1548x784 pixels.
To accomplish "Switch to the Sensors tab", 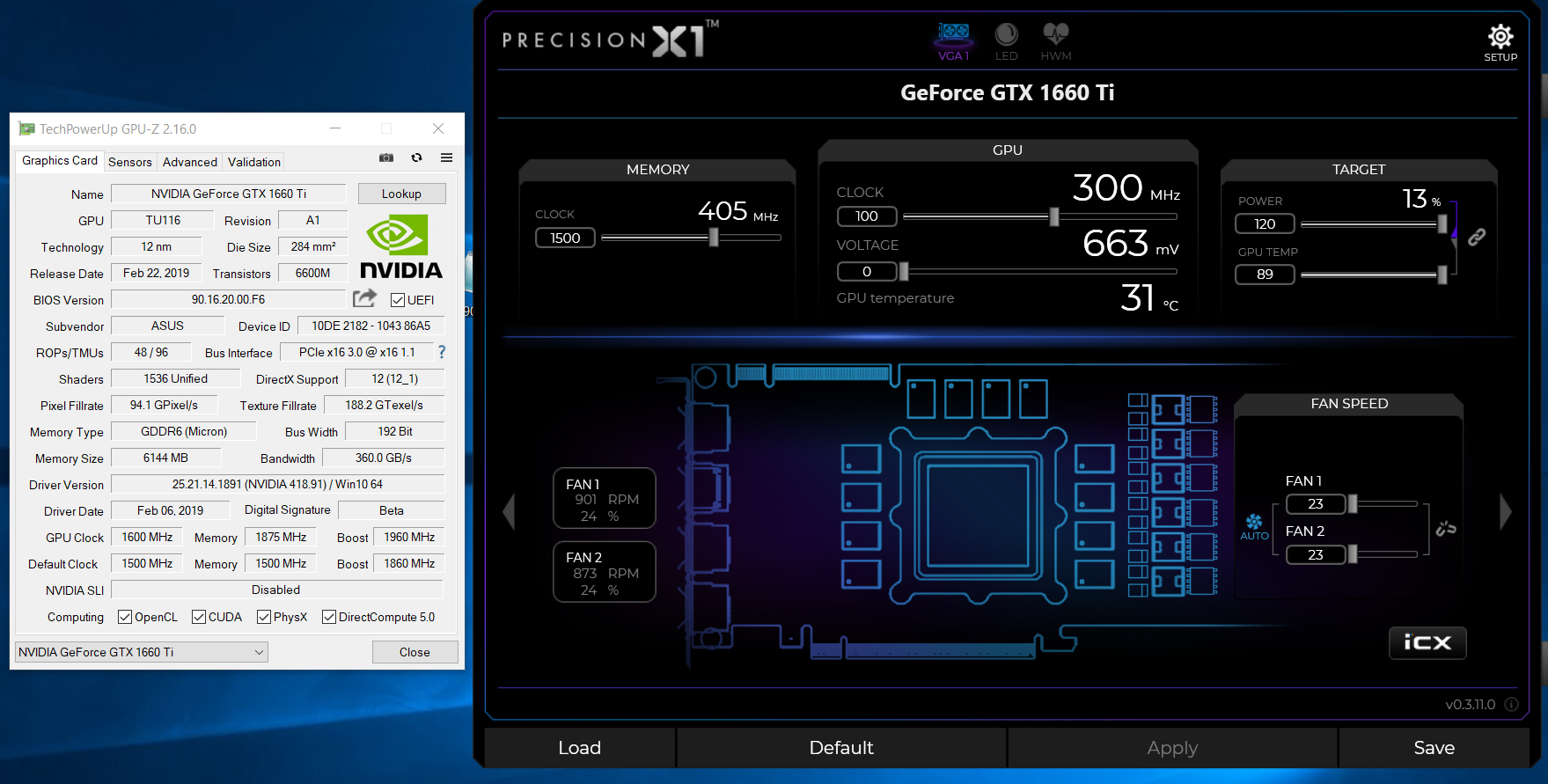I will coord(130,162).
